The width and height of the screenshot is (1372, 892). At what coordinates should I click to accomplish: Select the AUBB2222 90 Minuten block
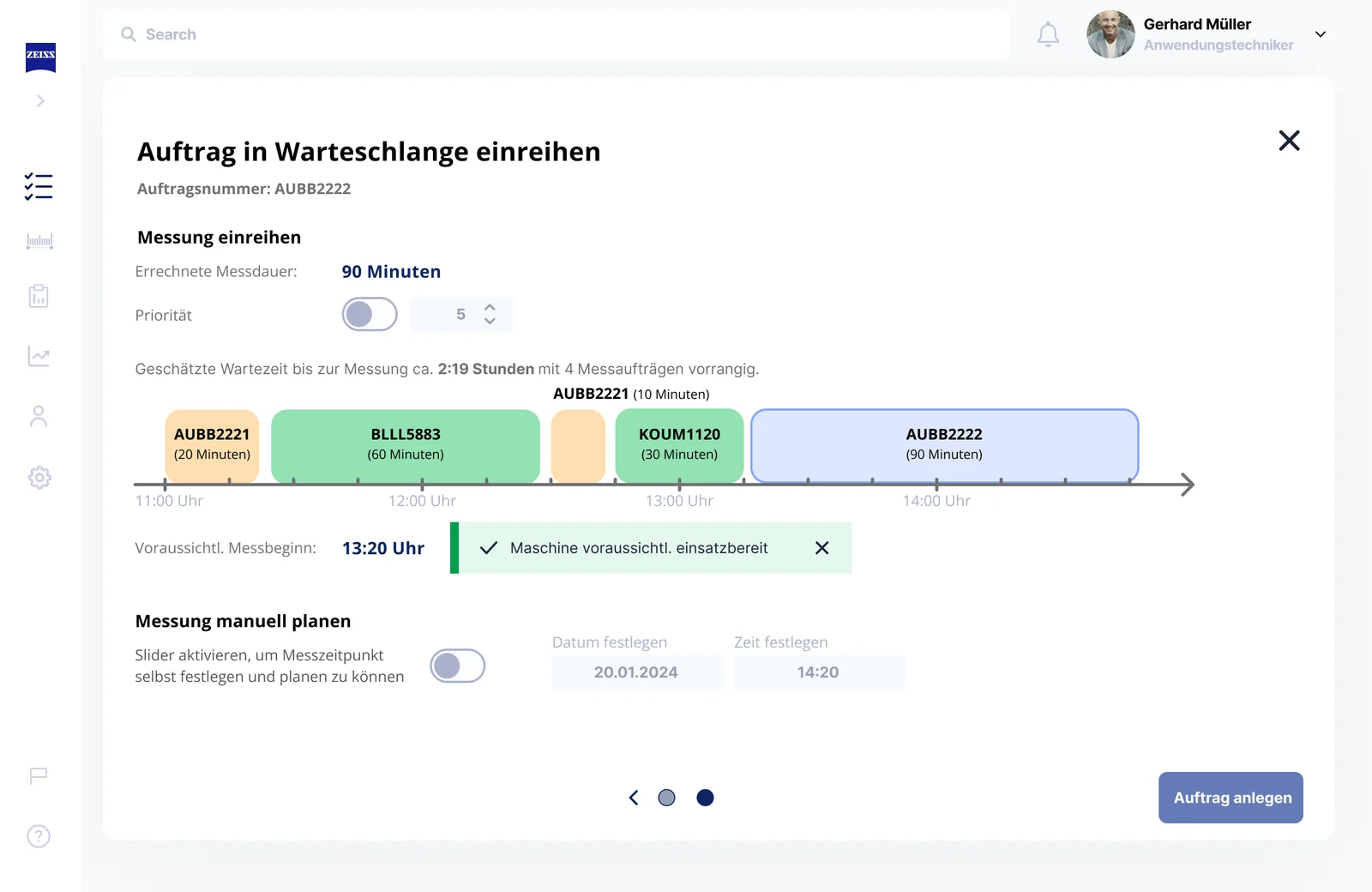pyautogui.click(x=944, y=445)
